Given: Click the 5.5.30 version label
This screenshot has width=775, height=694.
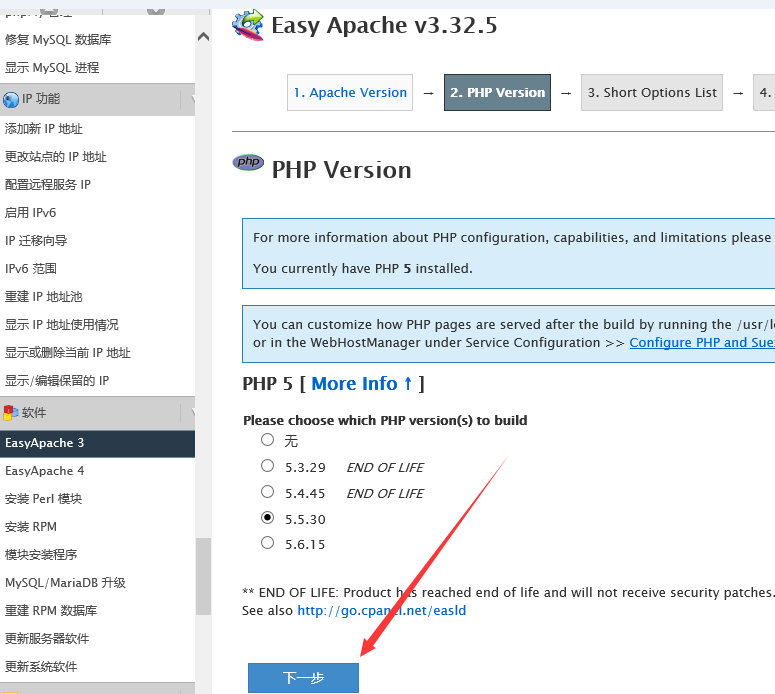Looking at the screenshot, I should [x=305, y=520].
